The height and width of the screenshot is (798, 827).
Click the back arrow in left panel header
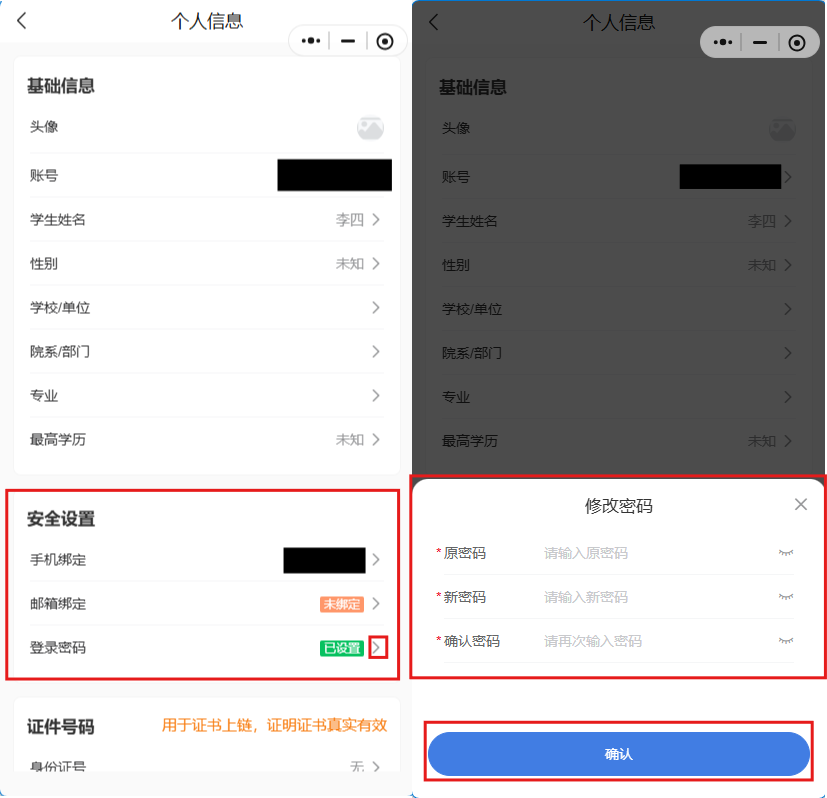click(x=21, y=21)
